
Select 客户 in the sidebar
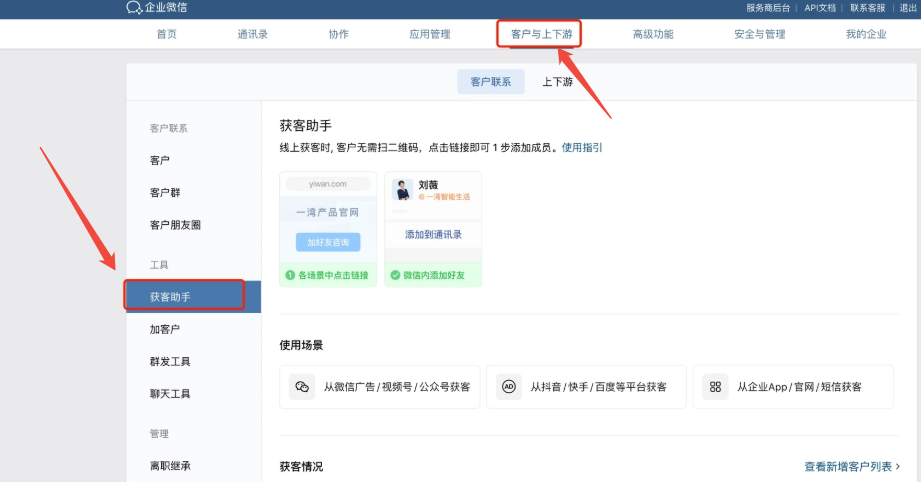tap(160, 160)
